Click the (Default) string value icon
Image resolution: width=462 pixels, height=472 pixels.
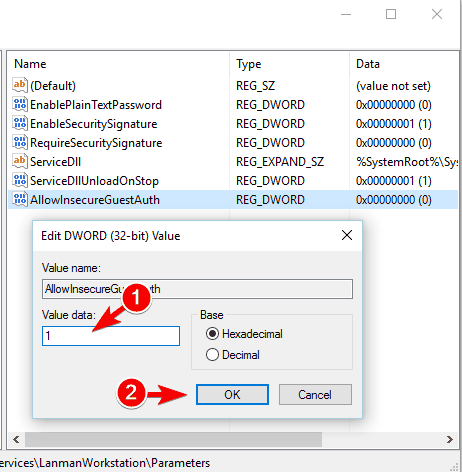20,85
